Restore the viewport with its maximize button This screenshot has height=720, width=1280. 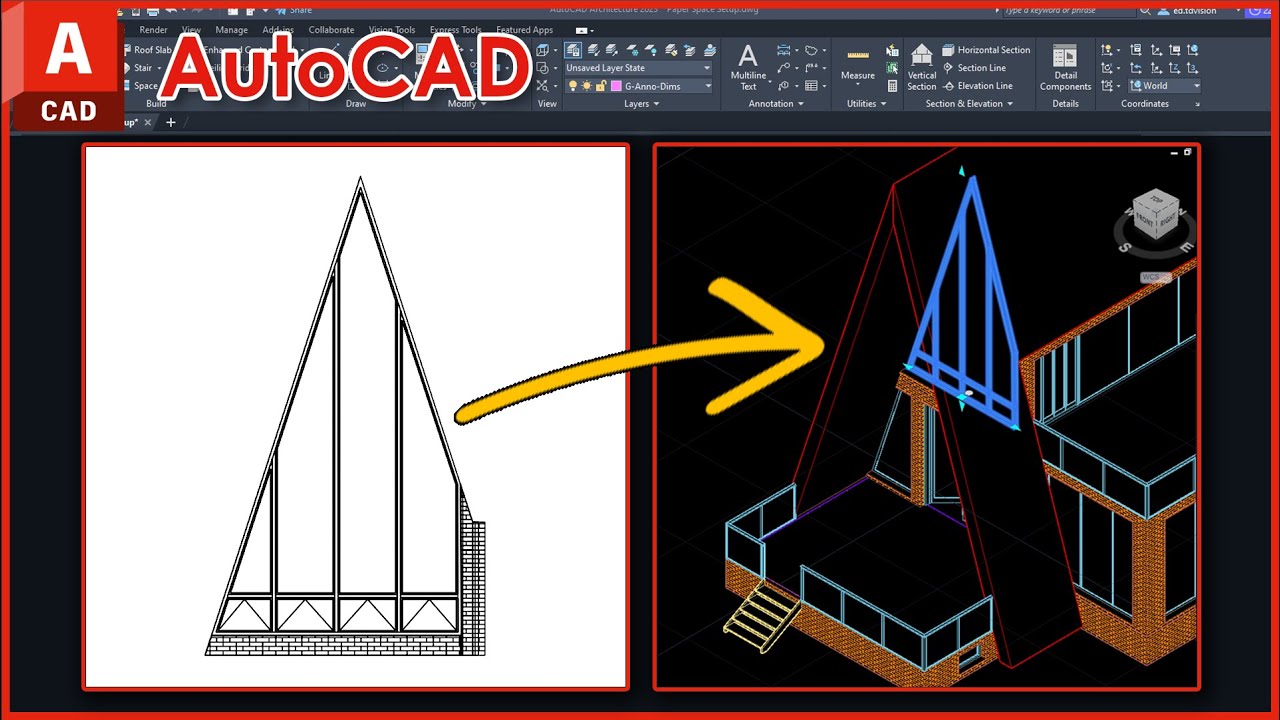pyautogui.click(x=1188, y=152)
